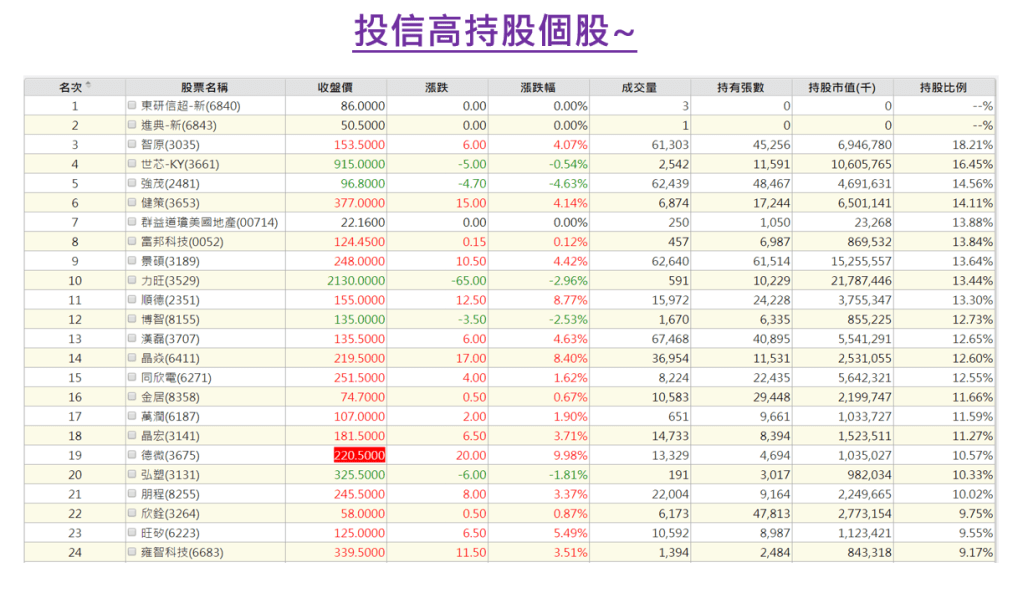1023x593 pixels.
Task: Click the red highlighted 220.5000 price cell
Action: tap(359, 456)
